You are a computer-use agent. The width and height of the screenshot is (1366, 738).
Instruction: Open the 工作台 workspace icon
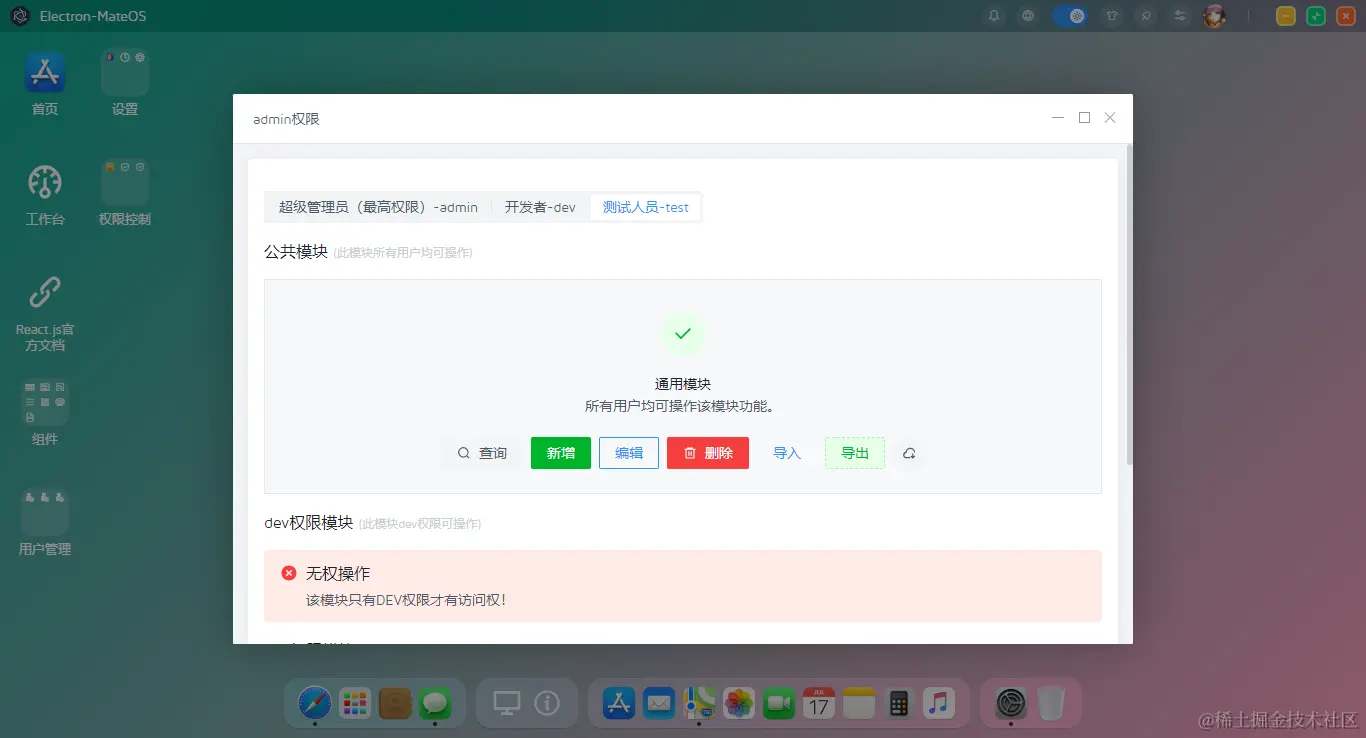pos(44,193)
